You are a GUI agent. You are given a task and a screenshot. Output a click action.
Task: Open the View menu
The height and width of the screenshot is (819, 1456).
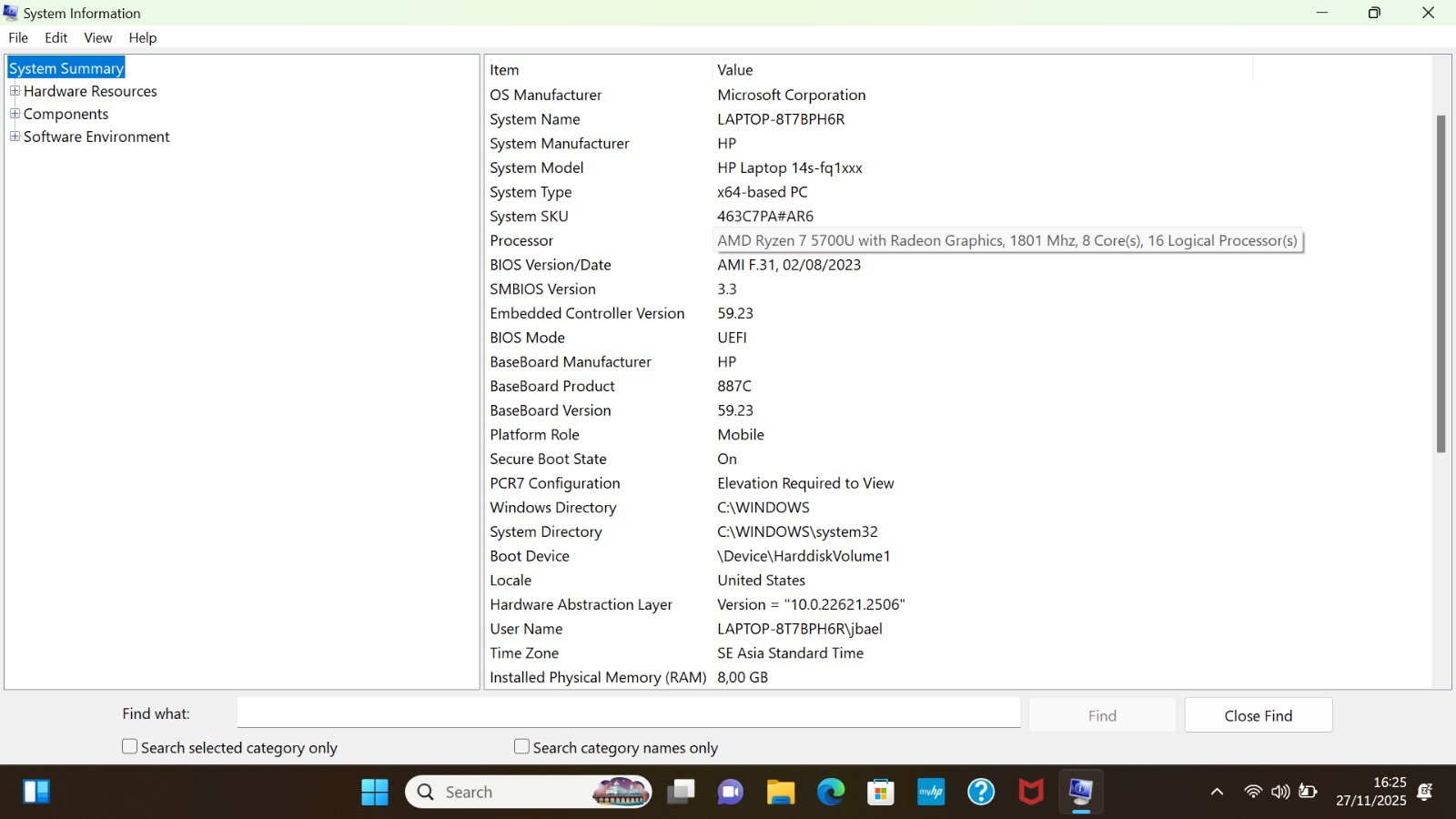click(x=97, y=37)
